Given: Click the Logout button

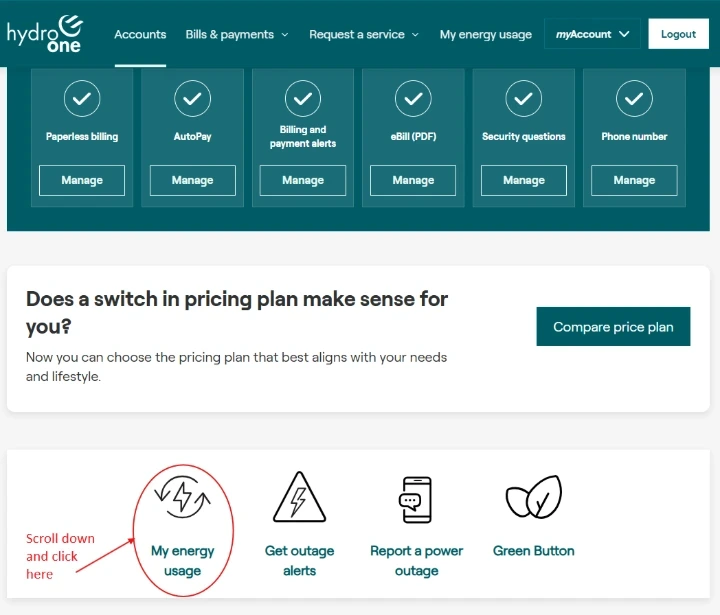Looking at the screenshot, I should point(678,34).
